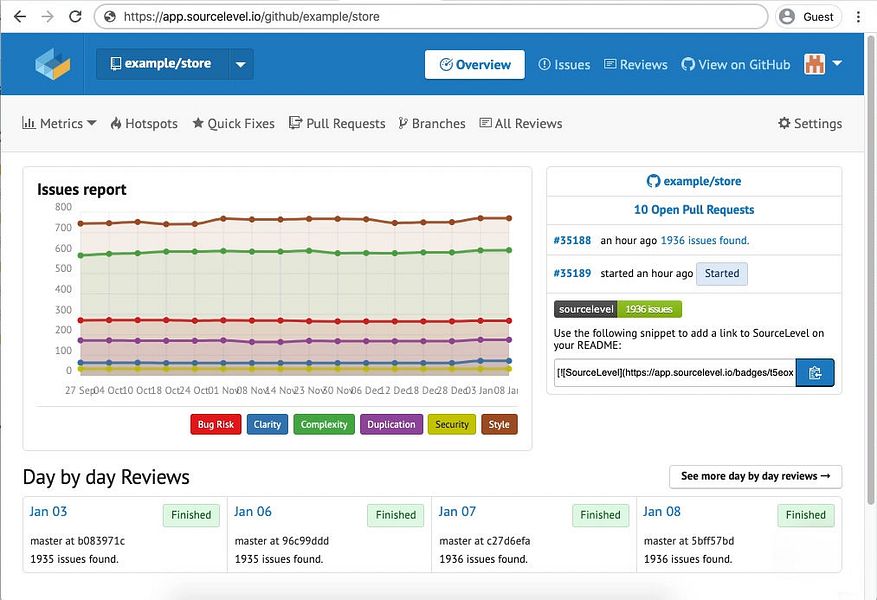Click the page vertical scrollbar
Screen dimensions: 877x600
[x=870, y=268]
